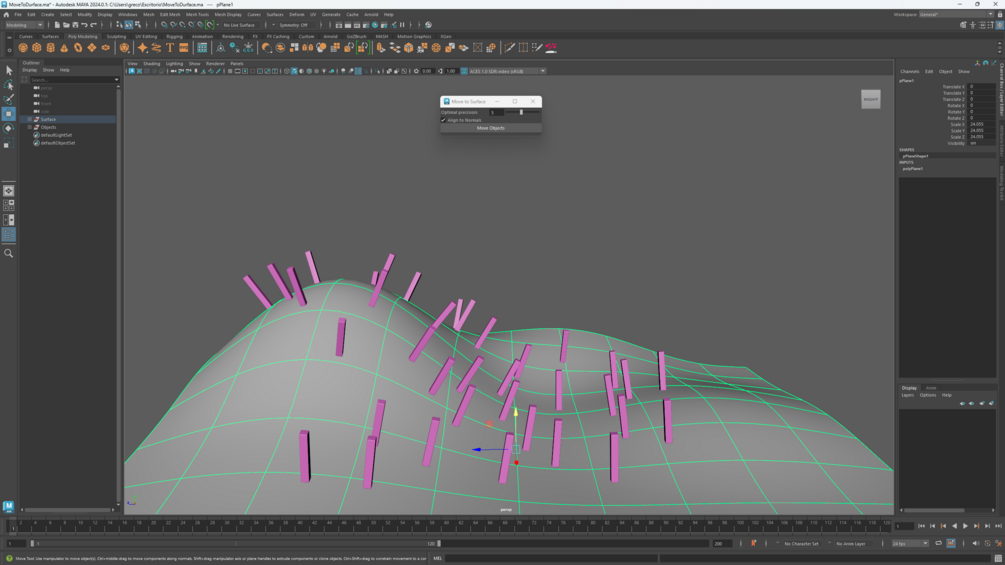Image resolution: width=1005 pixels, height=565 pixels.
Task: Open the Channels menu in Channel Box
Action: click(x=909, y=71)
